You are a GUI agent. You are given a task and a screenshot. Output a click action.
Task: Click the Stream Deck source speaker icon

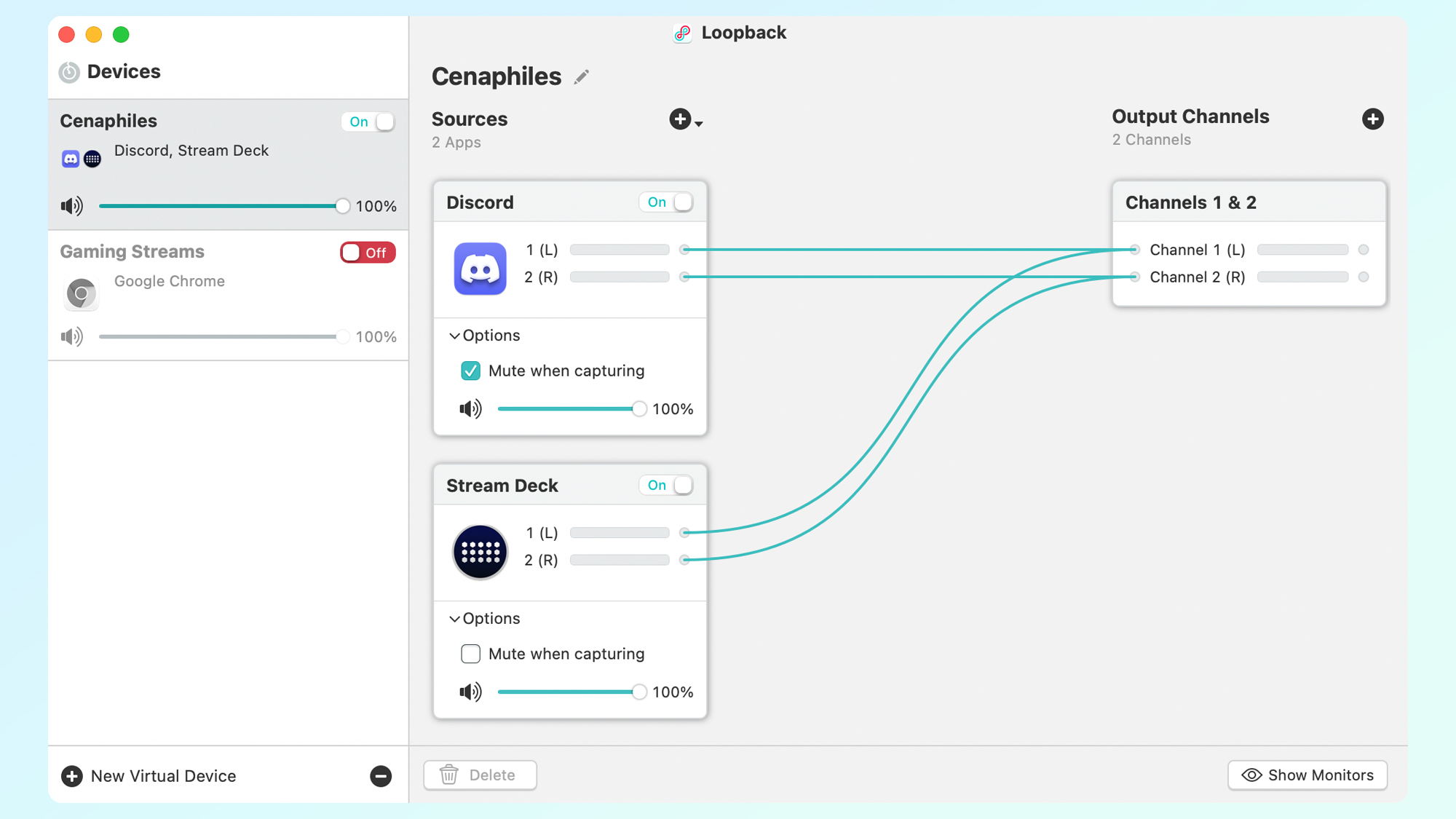470,692
